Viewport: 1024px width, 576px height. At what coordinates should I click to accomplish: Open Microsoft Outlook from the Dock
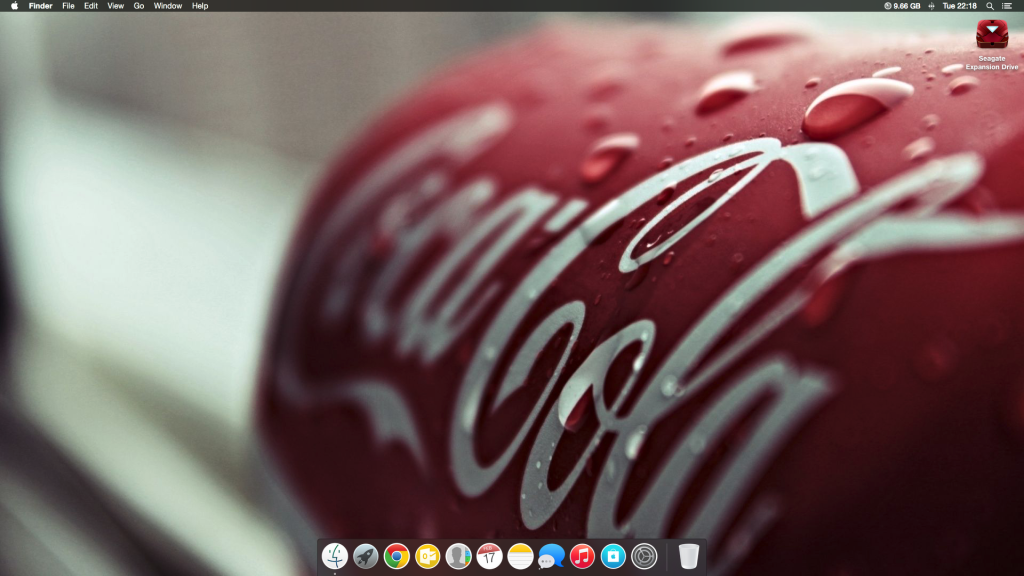point(428,556)
